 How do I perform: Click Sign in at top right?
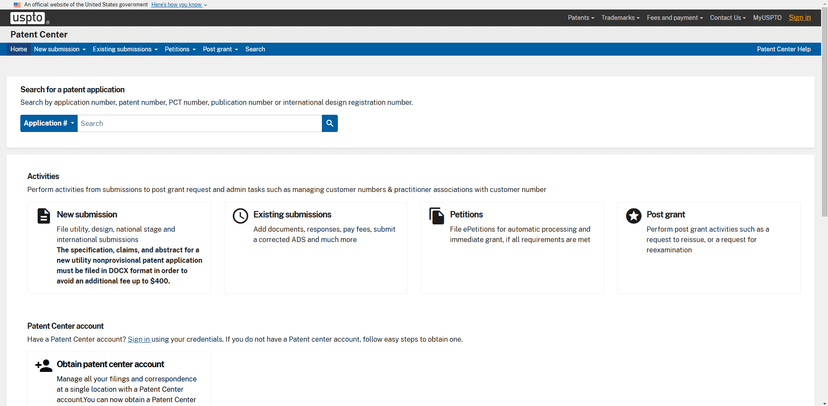tap(799, 18)
